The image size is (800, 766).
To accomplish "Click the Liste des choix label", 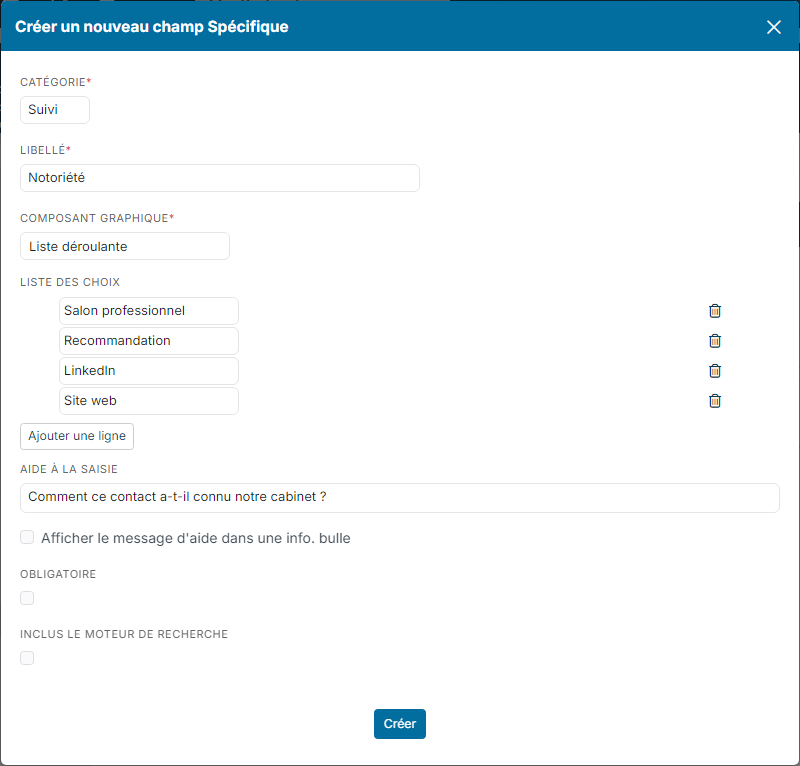I will 70,282.
